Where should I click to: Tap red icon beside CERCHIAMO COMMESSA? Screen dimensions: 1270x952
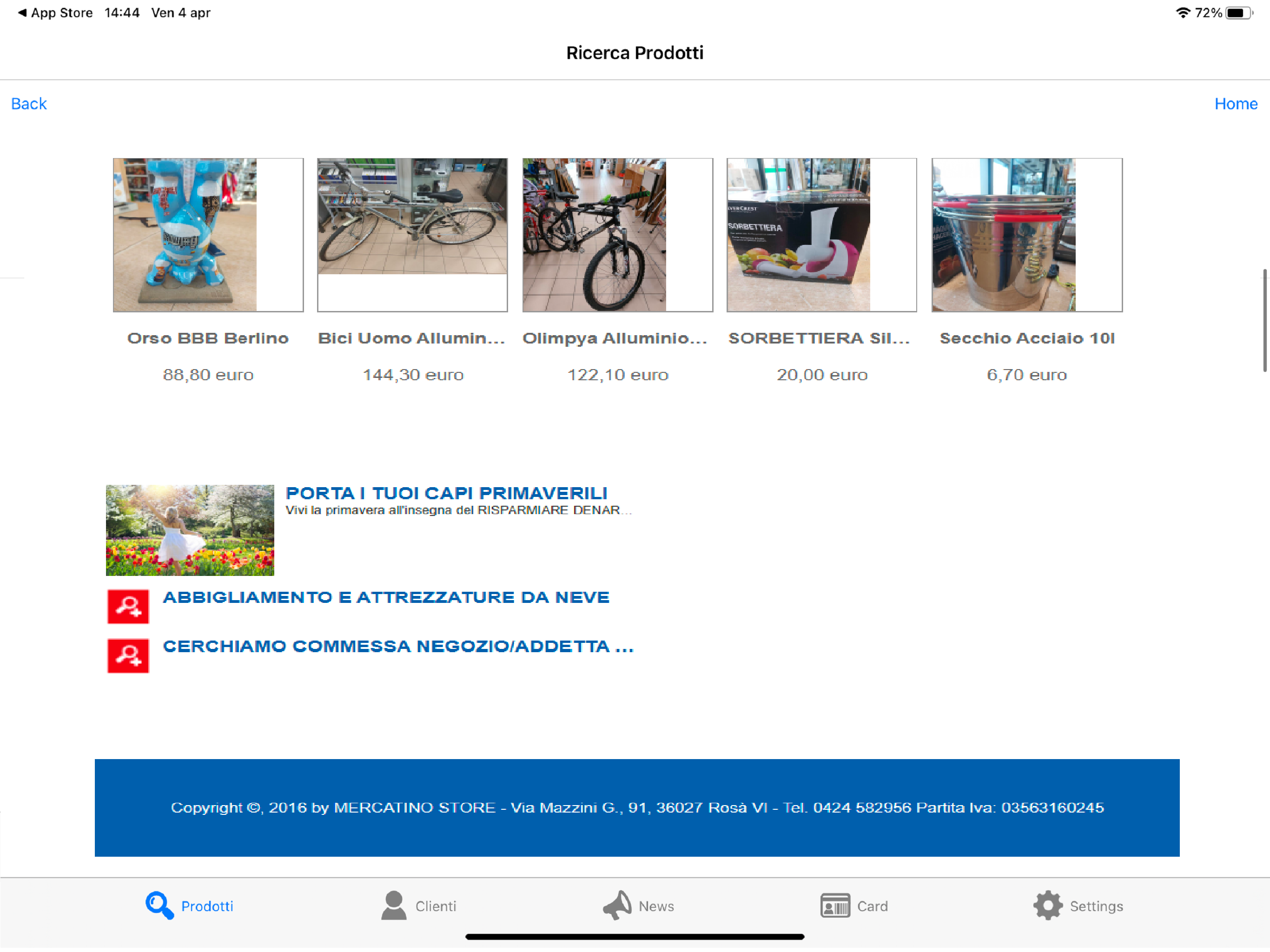click(128, 656)
